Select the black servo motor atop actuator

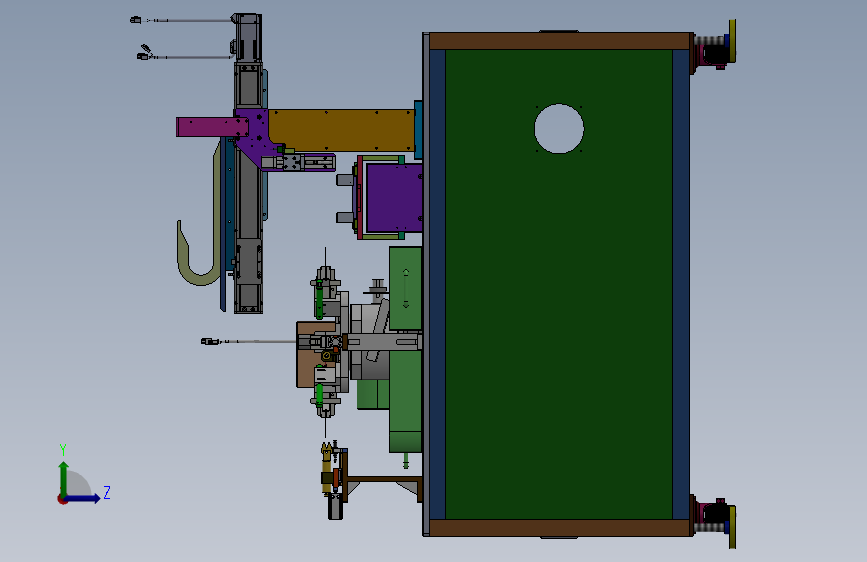point(247,37)
